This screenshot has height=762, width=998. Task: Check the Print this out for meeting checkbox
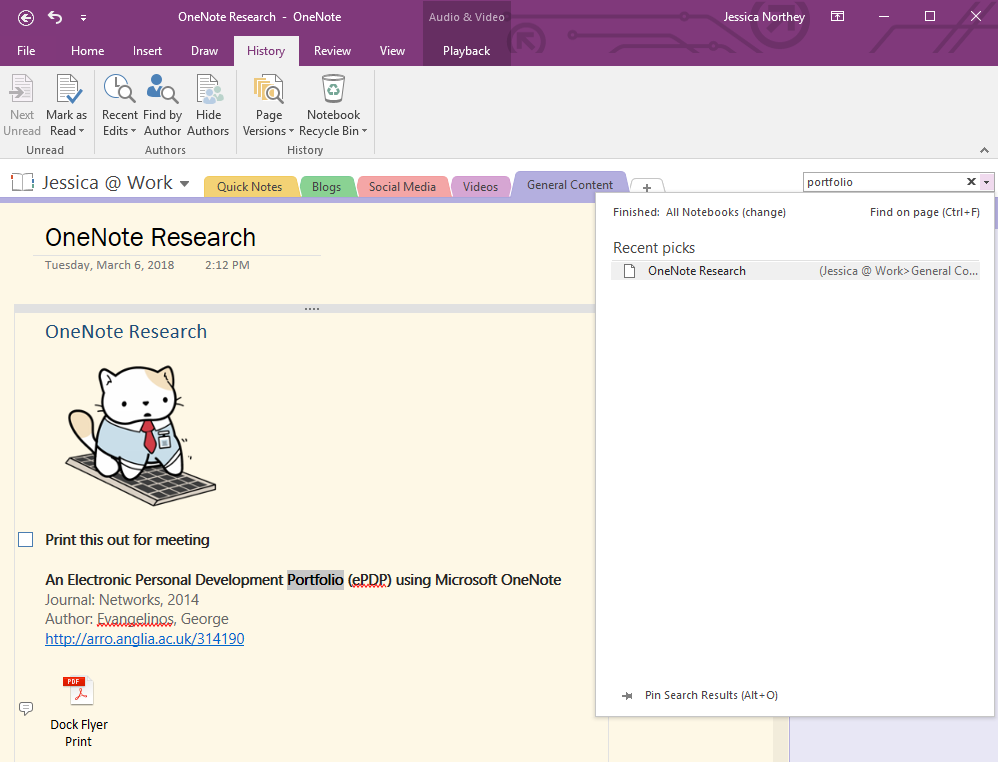point(24,539)
